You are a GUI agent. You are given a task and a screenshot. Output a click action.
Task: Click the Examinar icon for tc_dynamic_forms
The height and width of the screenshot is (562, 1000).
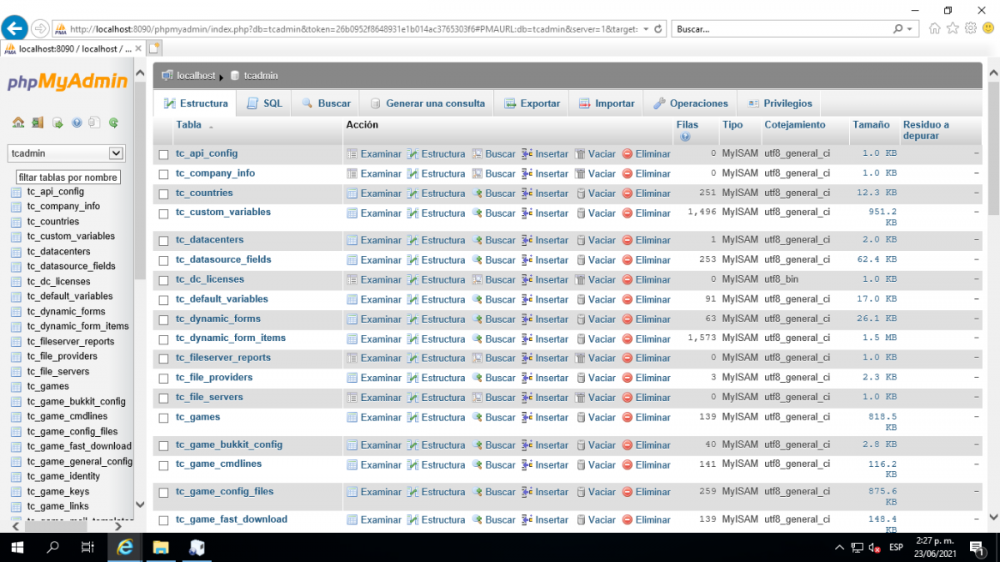click(352, 319)
